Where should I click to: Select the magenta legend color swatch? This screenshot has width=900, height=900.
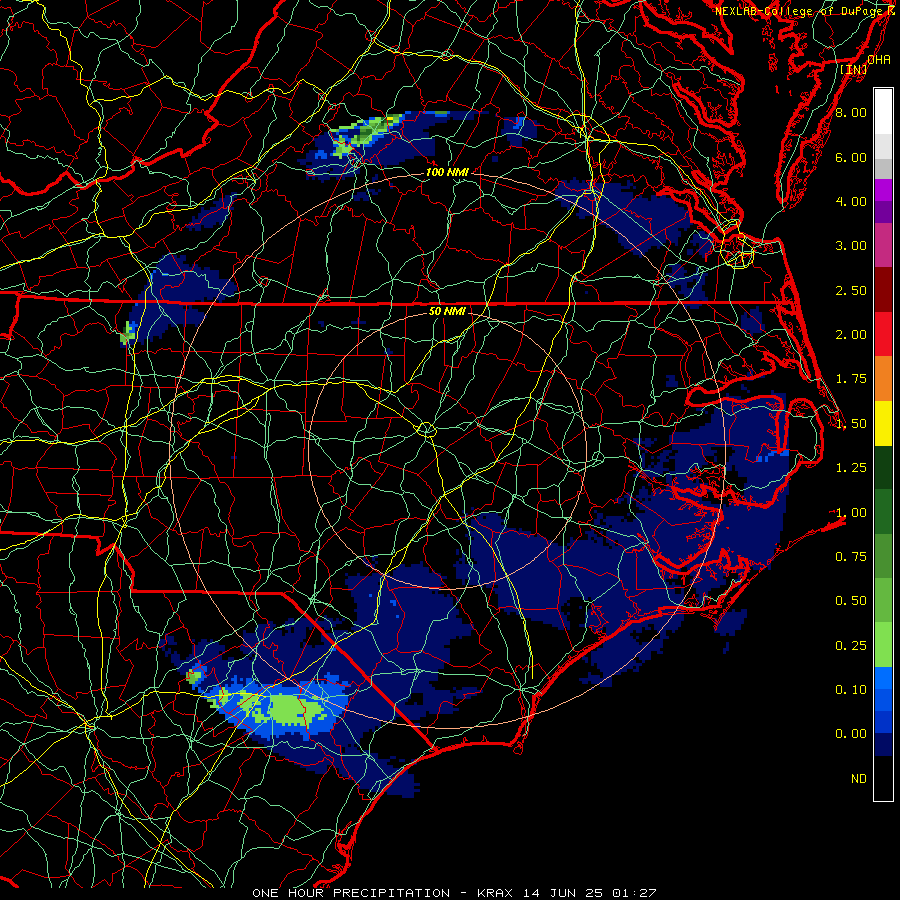coord(883,190)
